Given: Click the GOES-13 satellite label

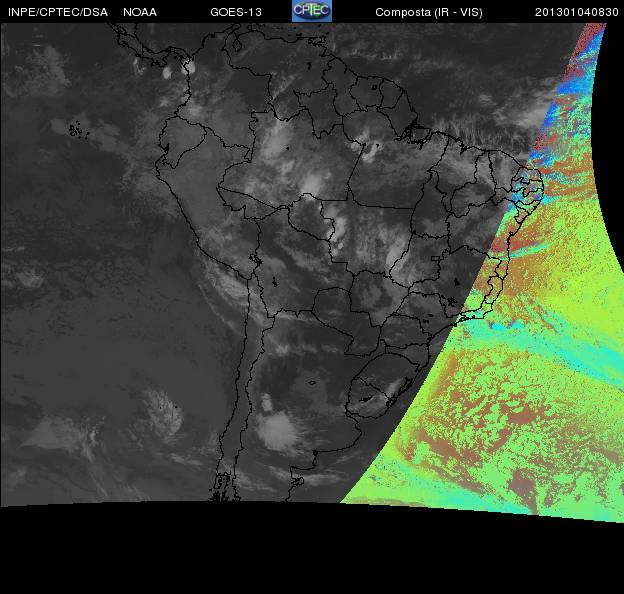Looking at the screenshot, I should point(236,12).
